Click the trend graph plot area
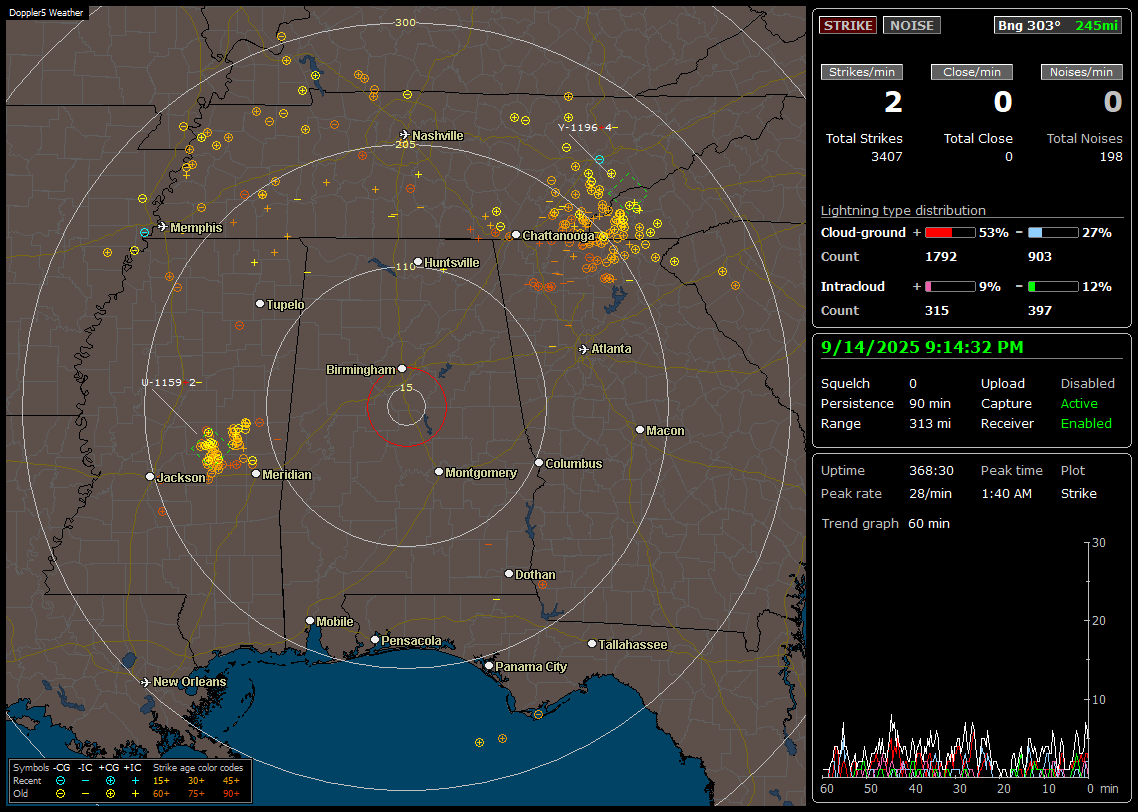 pyautogui.click(x=955, y=659)
